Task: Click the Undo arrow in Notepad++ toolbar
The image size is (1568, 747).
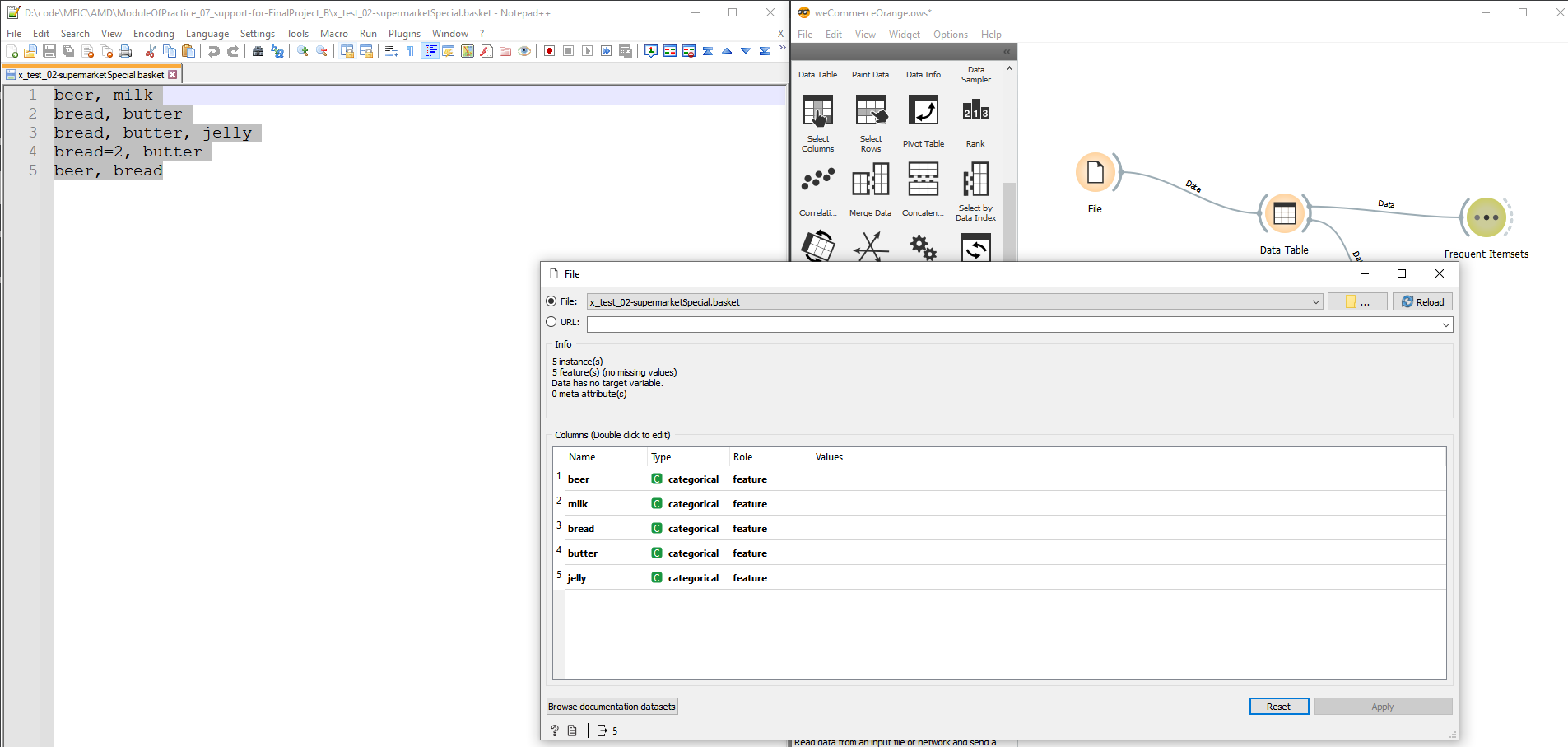Action: point(214,51)
